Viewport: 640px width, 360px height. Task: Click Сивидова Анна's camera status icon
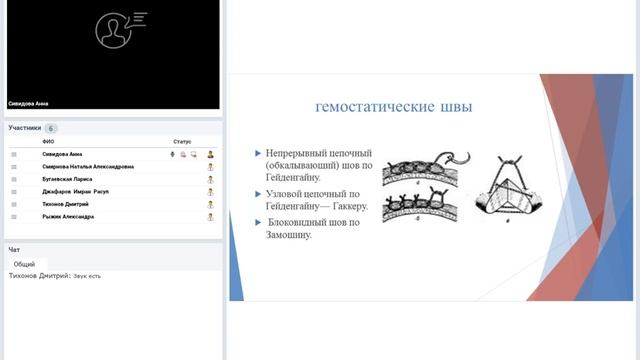point(183,154)
